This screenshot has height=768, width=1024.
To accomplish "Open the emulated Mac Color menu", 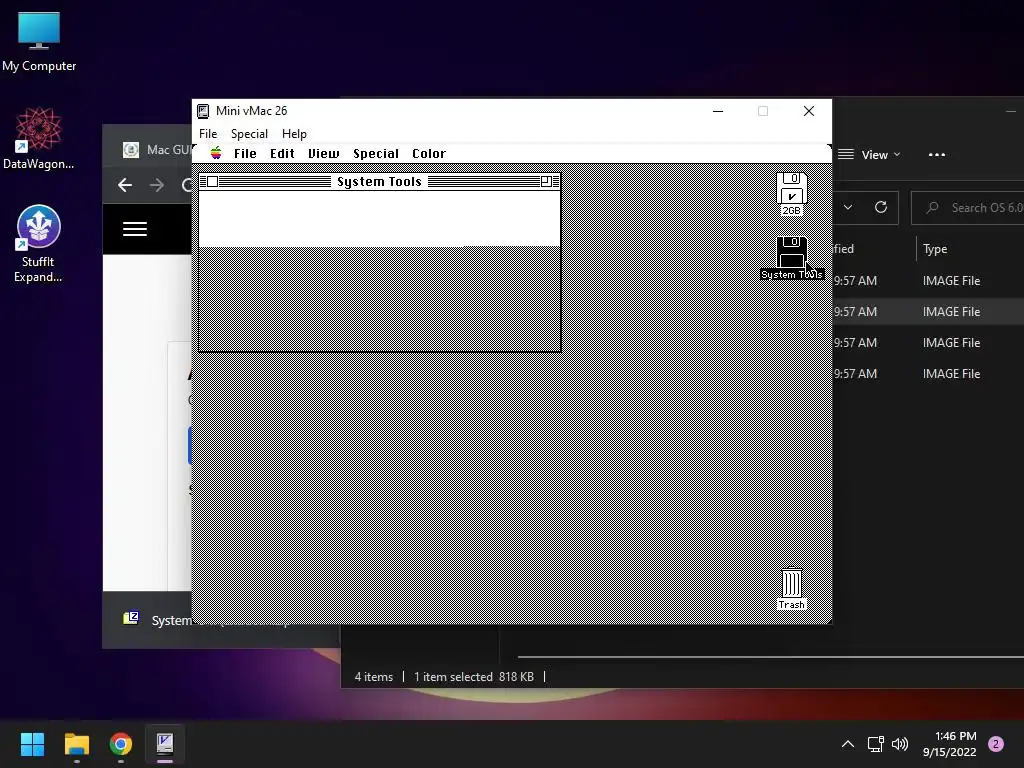I will (429, 153).
